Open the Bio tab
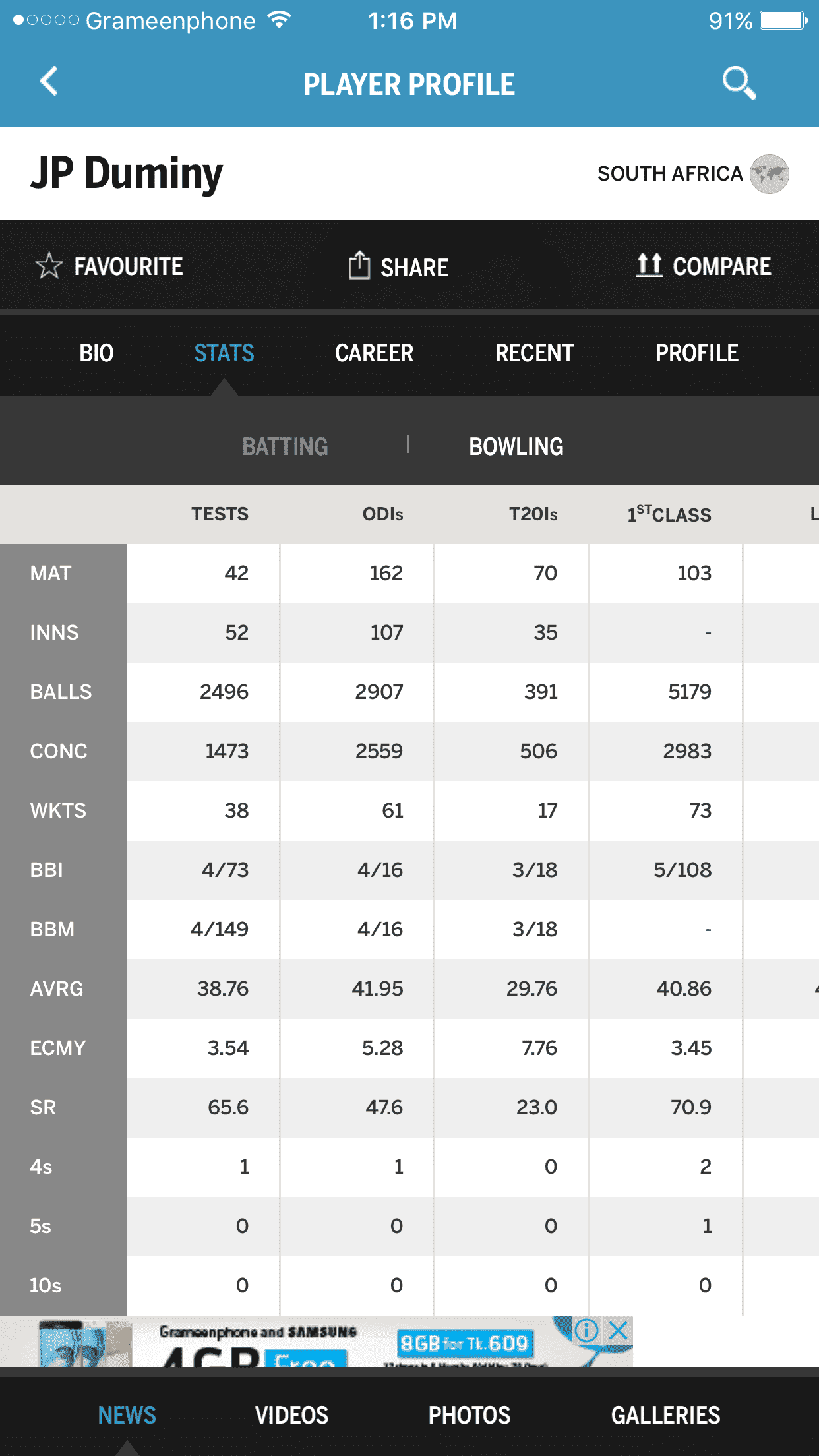The width and height of the screenshot is (819, 1456). click(x=96, y=353)
